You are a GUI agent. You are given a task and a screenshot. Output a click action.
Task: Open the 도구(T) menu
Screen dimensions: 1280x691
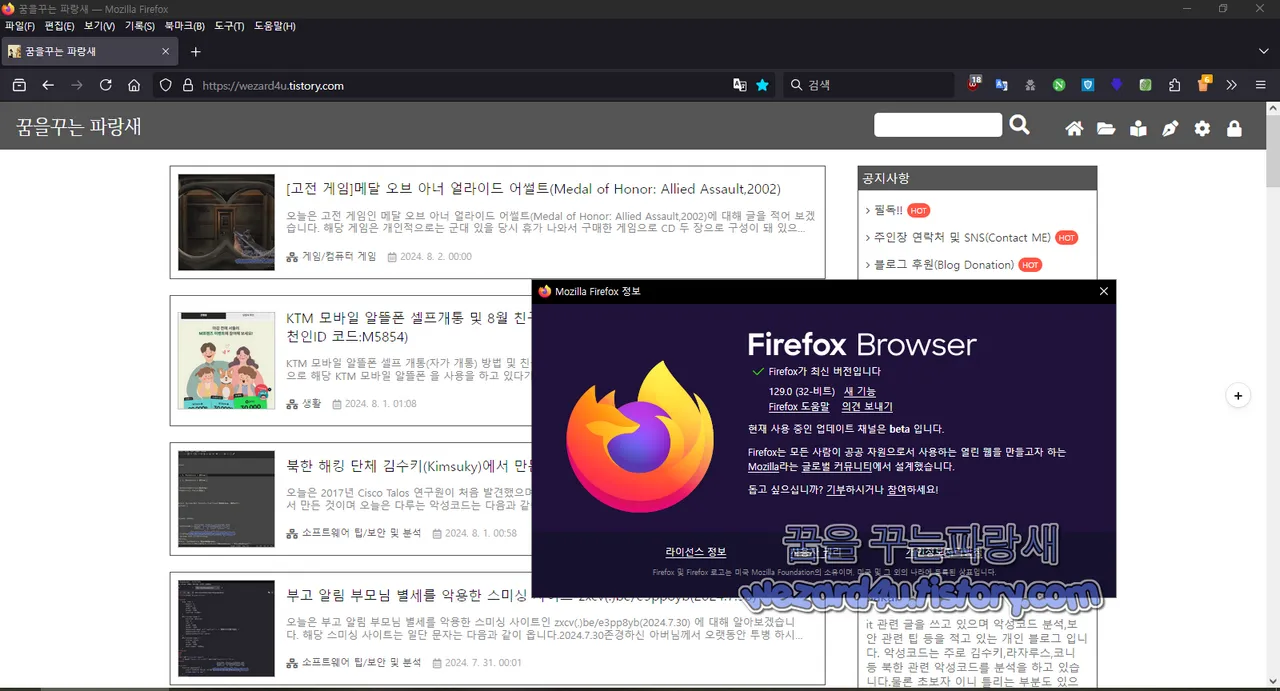pyautogui.click(x=229, y=26)
